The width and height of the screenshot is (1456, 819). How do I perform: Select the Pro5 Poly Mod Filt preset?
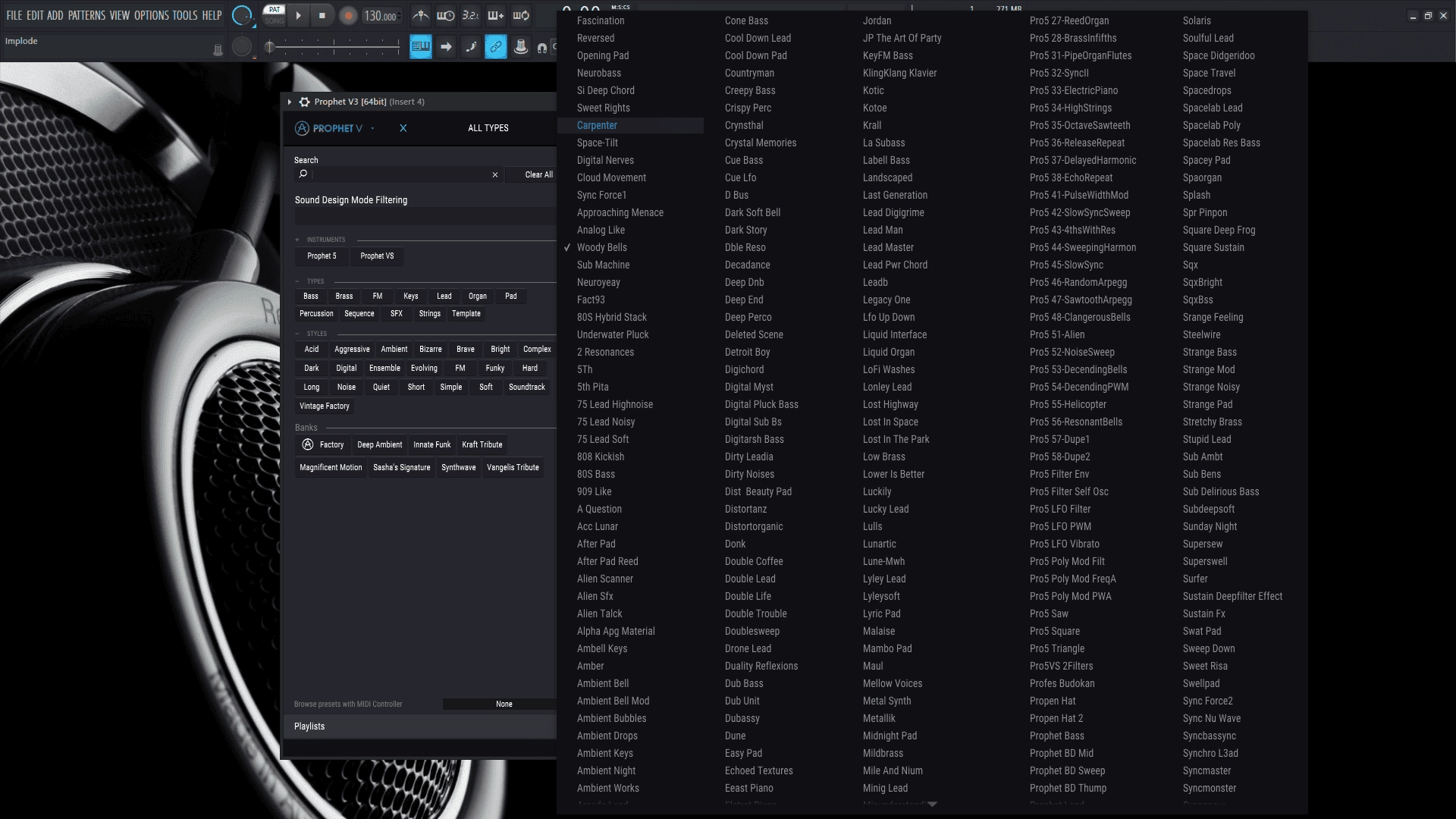[x=1067, y=562]
